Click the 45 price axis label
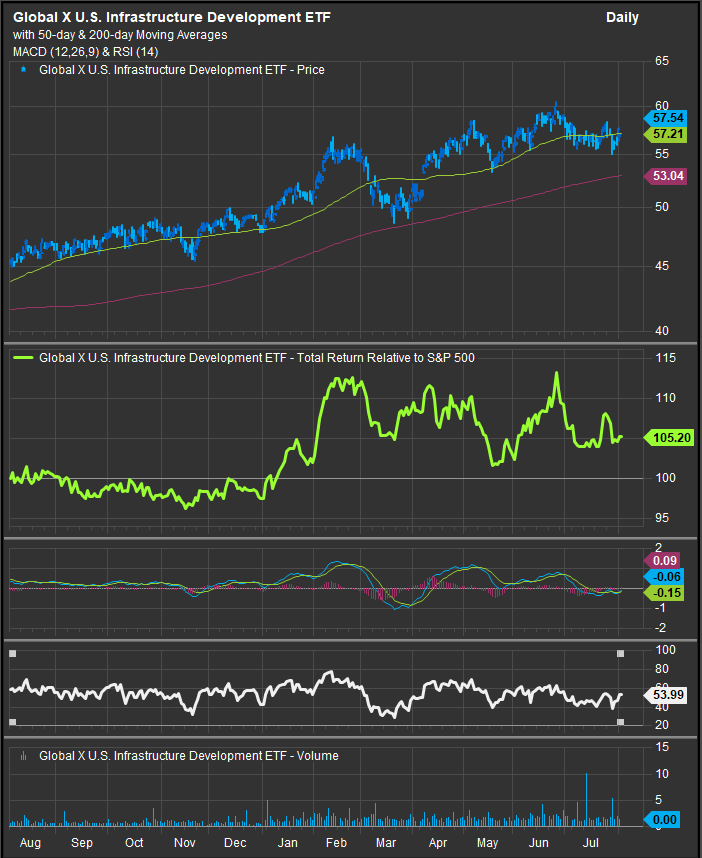Viewport: 702px width, 858px height. (x=662, y=266)
